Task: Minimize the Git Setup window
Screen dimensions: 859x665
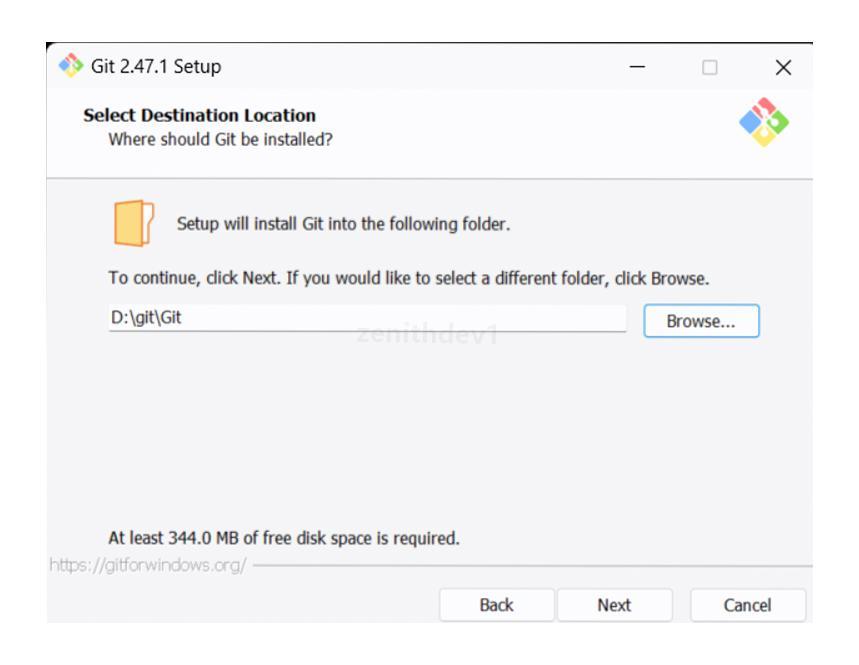Action: 637,67
